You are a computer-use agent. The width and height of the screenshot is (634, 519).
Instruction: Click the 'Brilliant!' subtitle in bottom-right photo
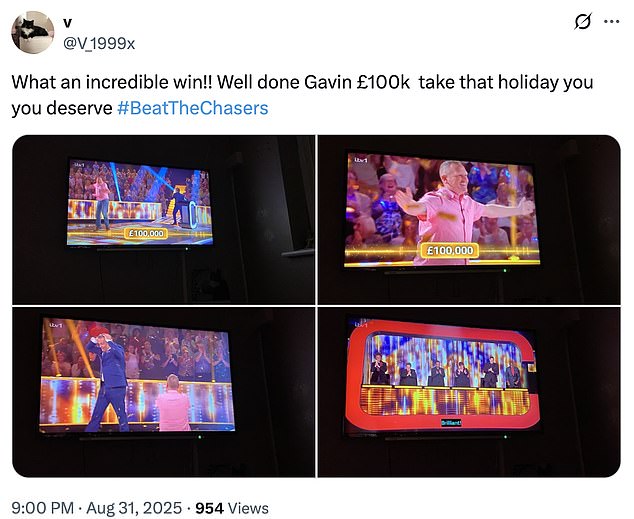(x=451, y=423)
